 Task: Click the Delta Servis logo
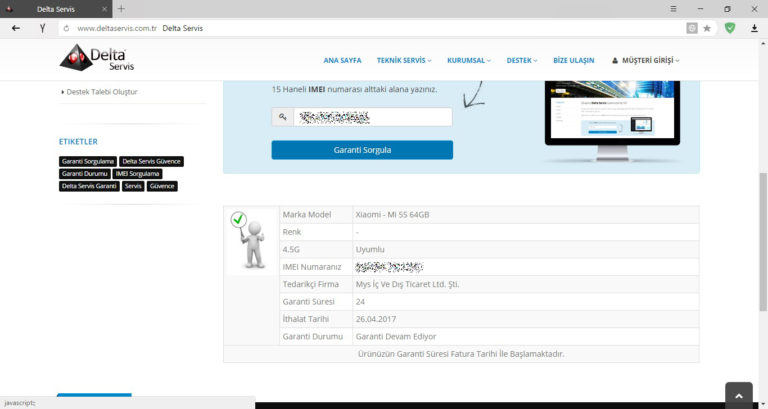click(97, 58)
